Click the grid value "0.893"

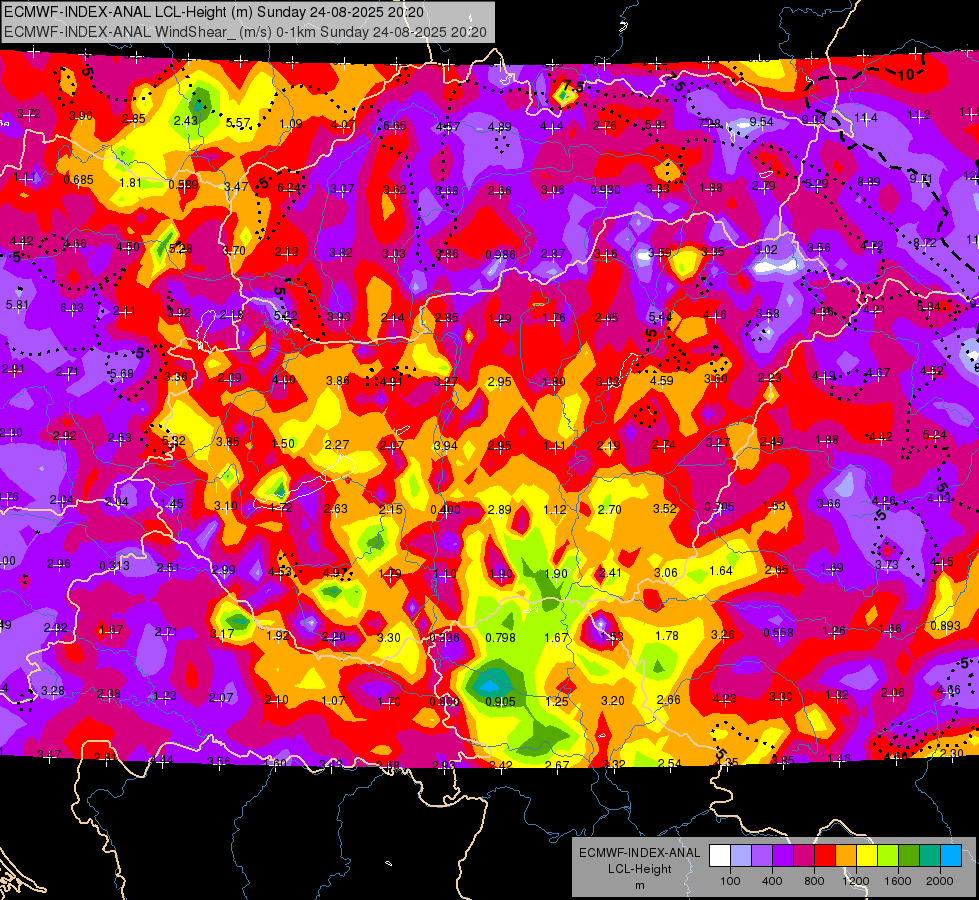(945, 626)
